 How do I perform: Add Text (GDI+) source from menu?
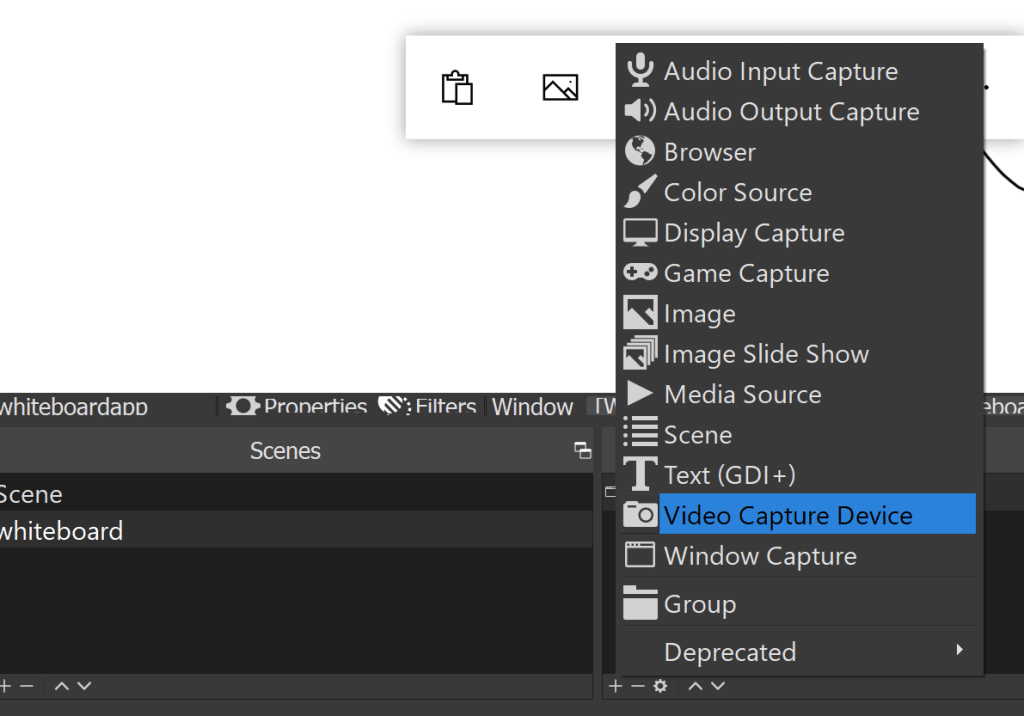click(730, 475)
